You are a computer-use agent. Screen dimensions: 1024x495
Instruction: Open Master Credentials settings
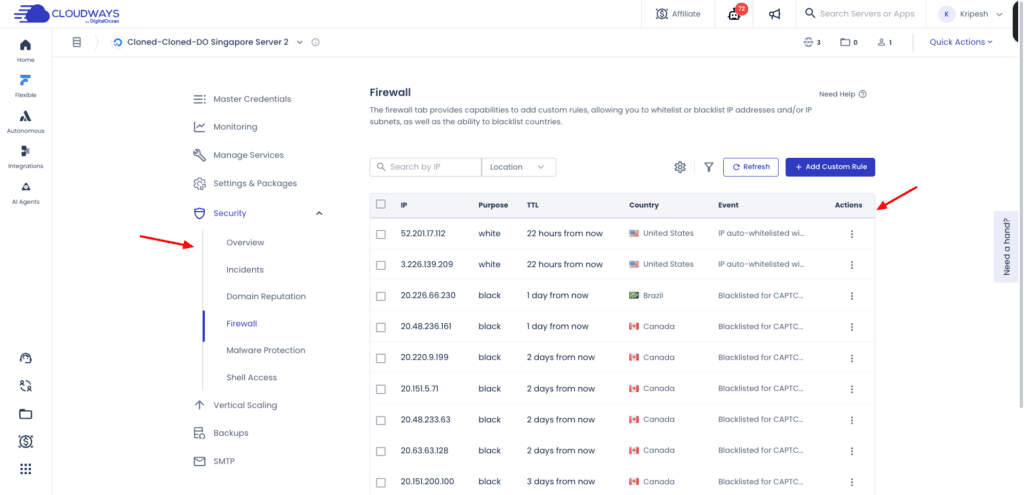tap(242, 99)
